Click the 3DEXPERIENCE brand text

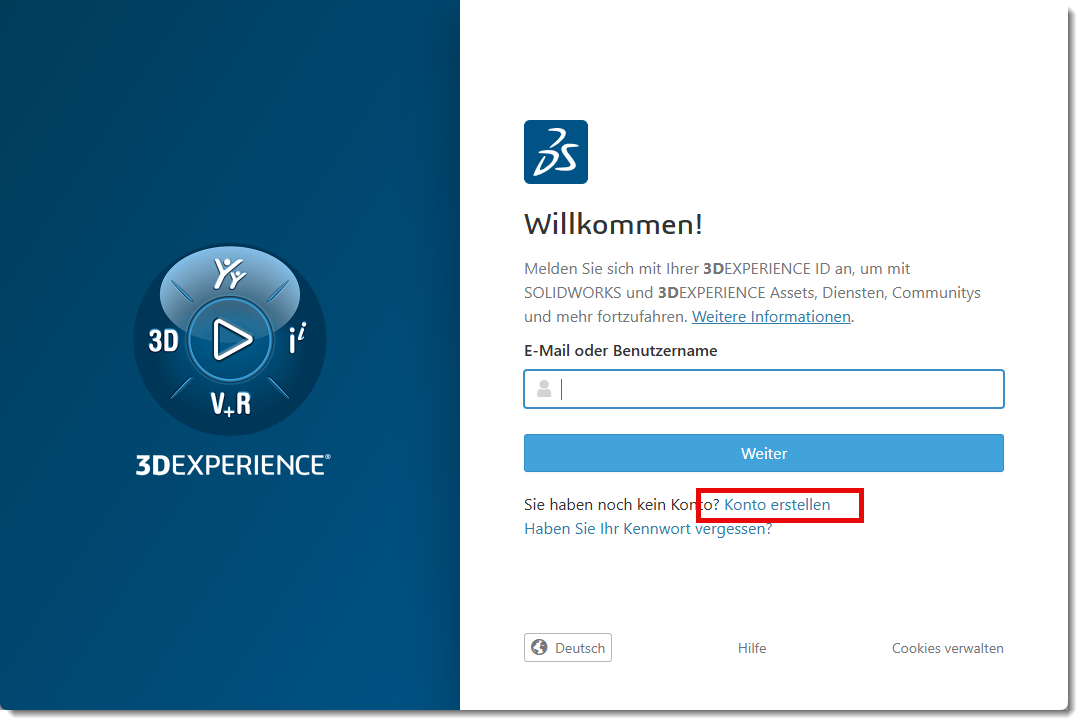(233, 465)
